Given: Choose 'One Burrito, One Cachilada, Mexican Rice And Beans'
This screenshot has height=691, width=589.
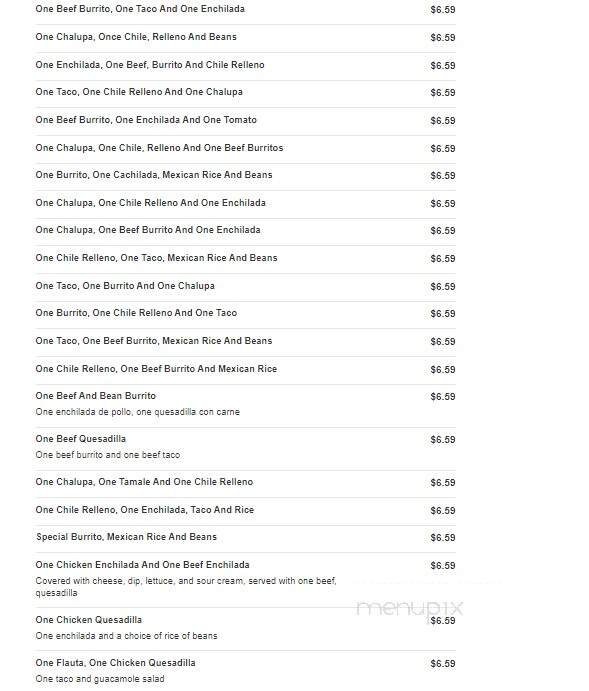Looking at the screenshot, I should point(154,175).
